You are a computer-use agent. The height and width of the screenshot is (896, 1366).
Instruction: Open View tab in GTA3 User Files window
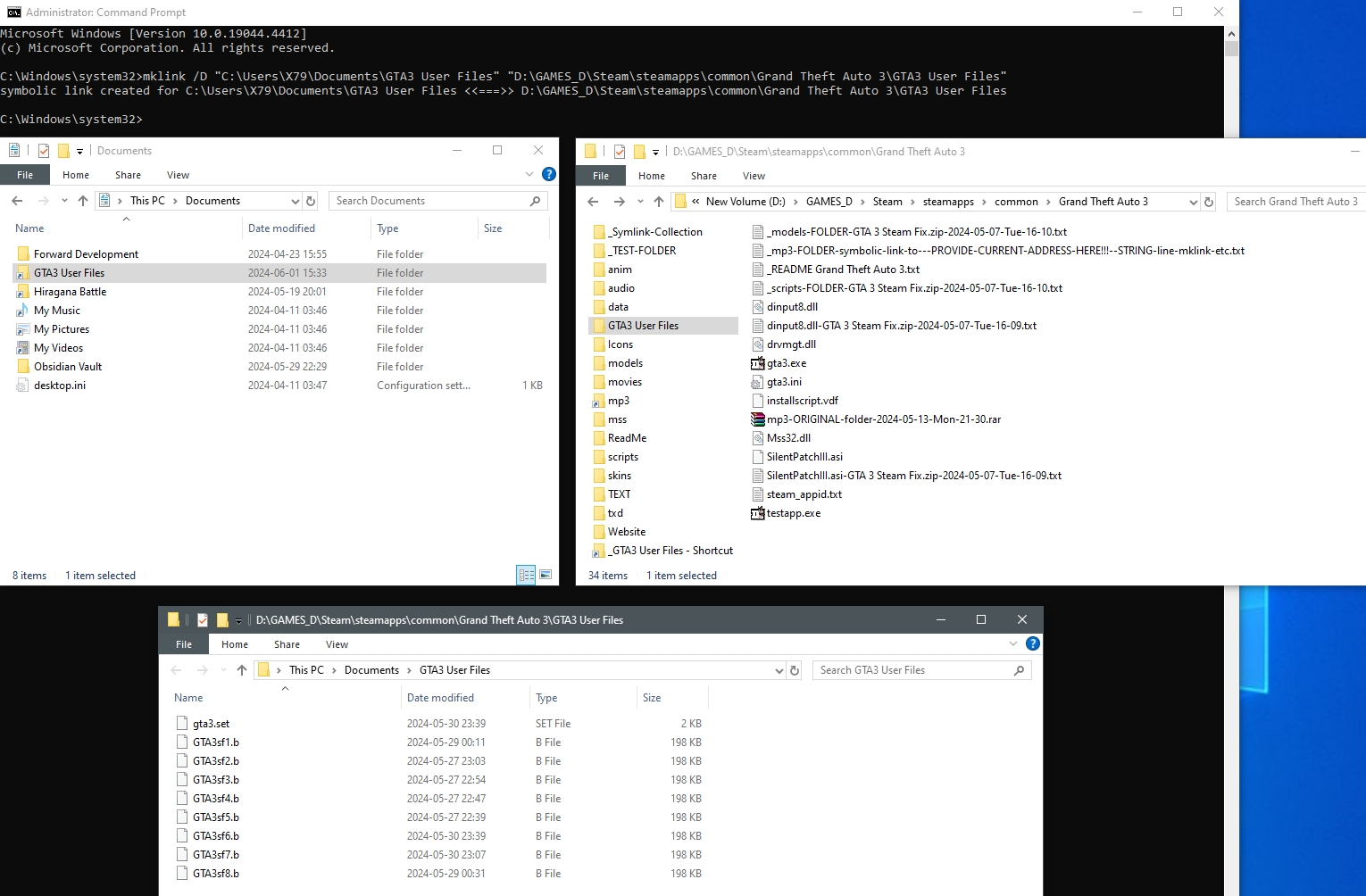[x=337, y=644]
